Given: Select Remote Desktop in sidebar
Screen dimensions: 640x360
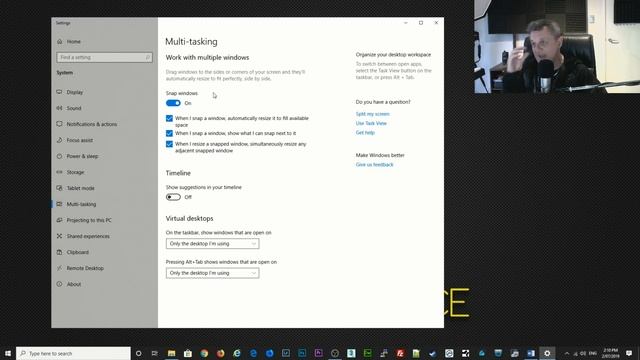Looking at the screenshot, I should [85, 268].
